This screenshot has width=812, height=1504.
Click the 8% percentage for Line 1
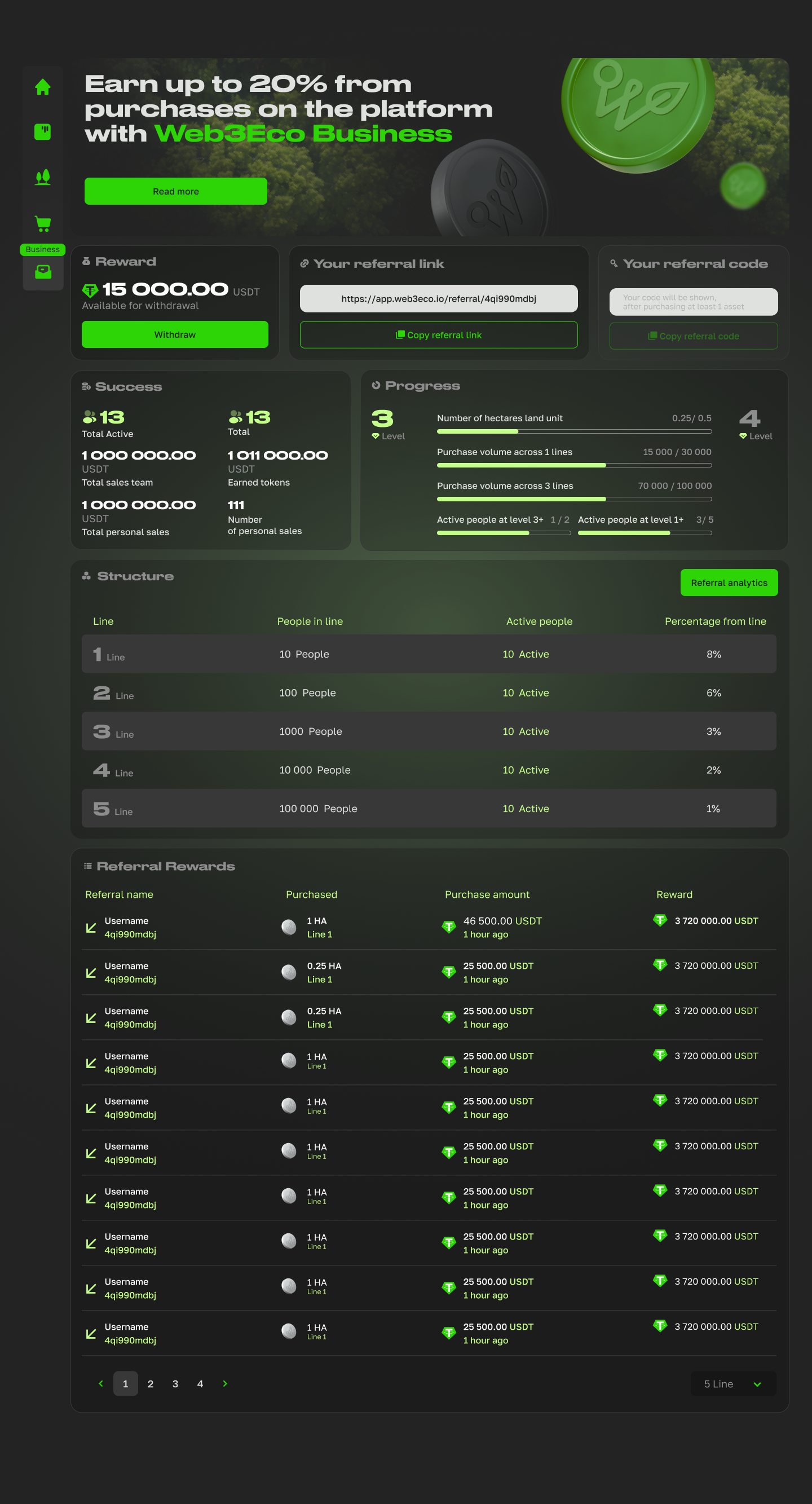click(713, 655)
